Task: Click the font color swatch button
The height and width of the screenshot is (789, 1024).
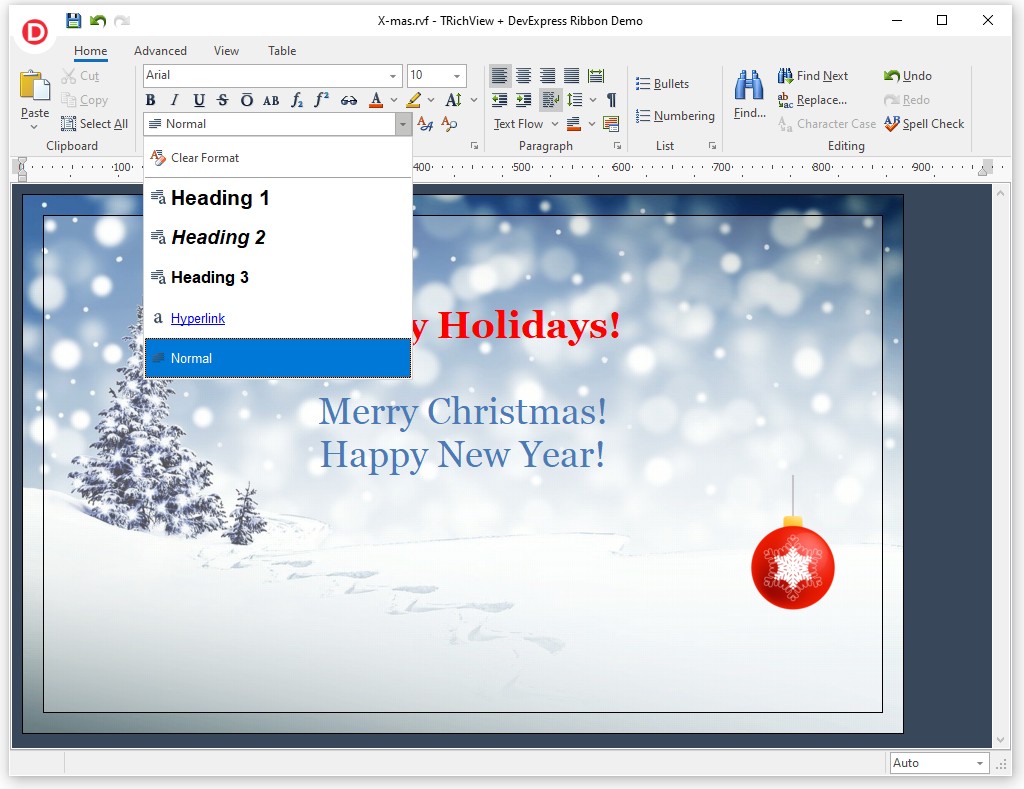Action: [x=376, y=100]
